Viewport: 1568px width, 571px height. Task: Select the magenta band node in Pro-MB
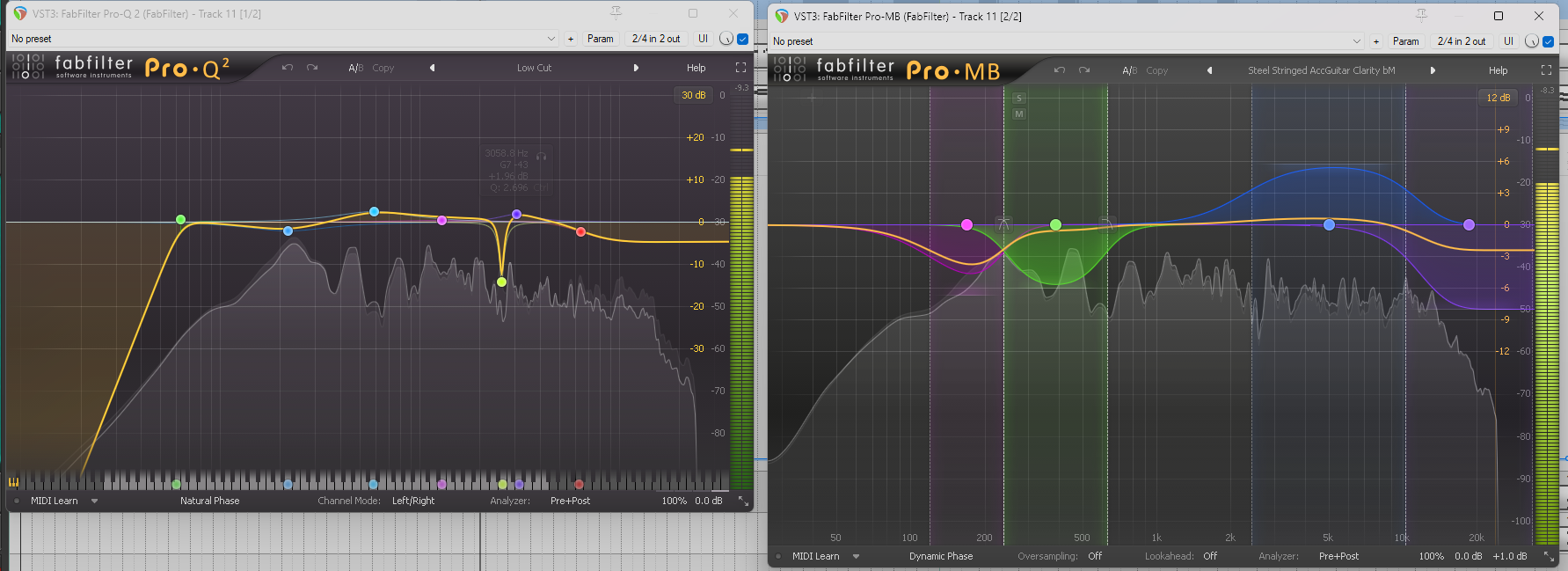pos(966,225)
